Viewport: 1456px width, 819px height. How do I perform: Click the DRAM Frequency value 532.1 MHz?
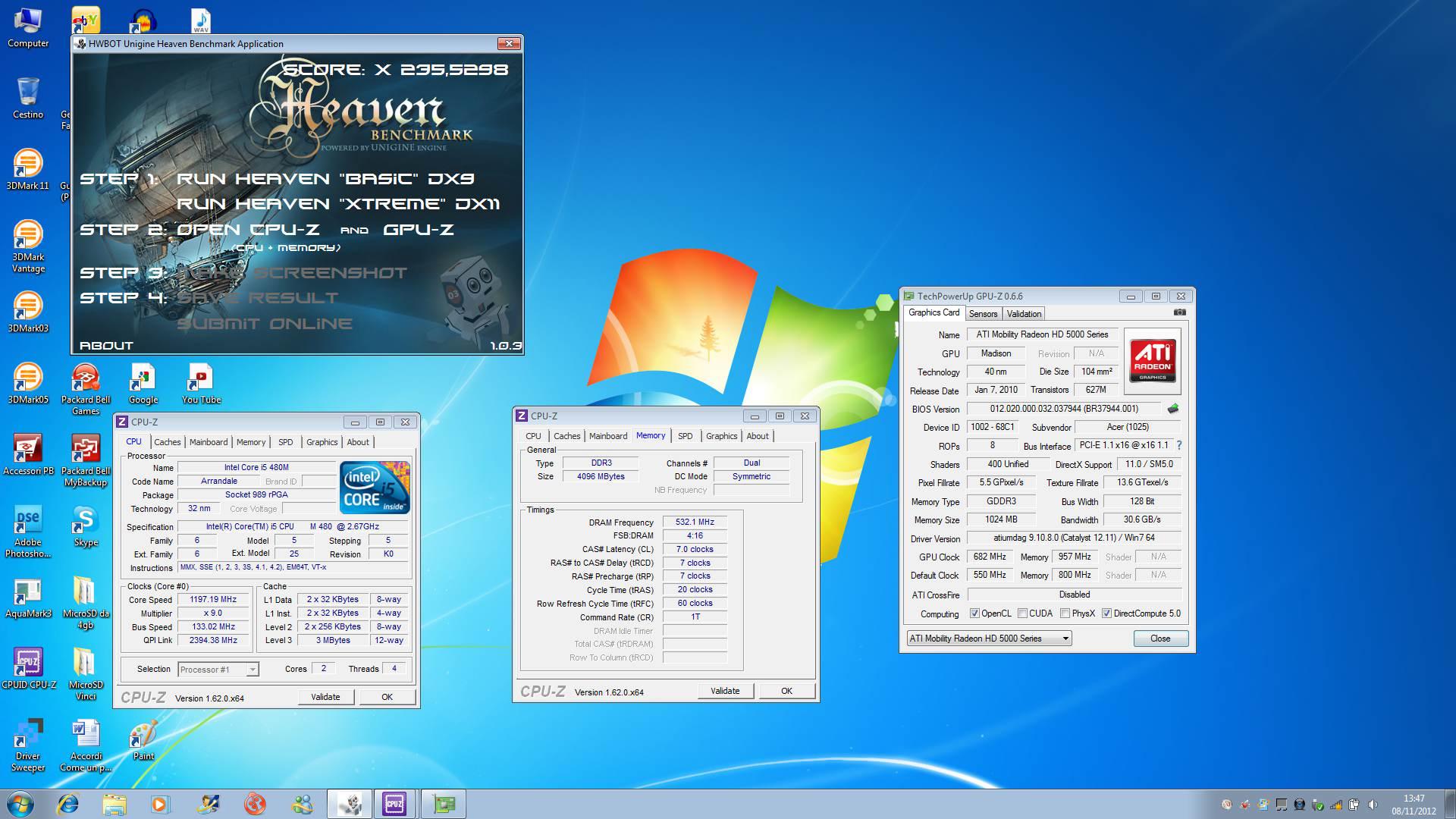[x=695, y=522]
